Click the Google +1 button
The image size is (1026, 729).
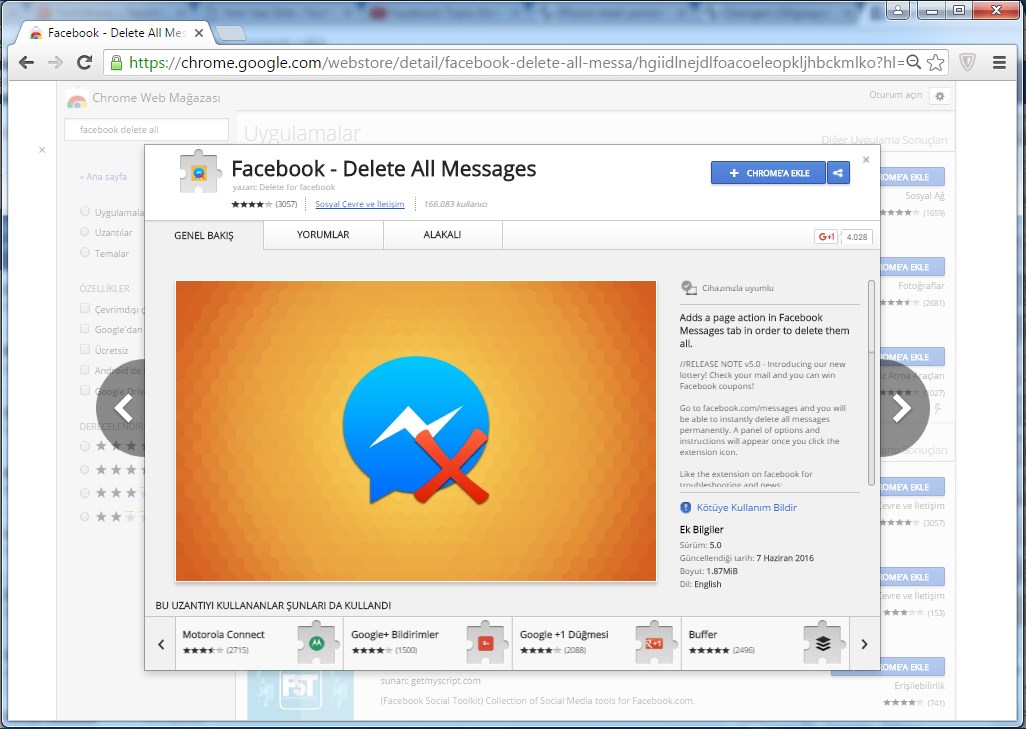[x=826, y=237]
